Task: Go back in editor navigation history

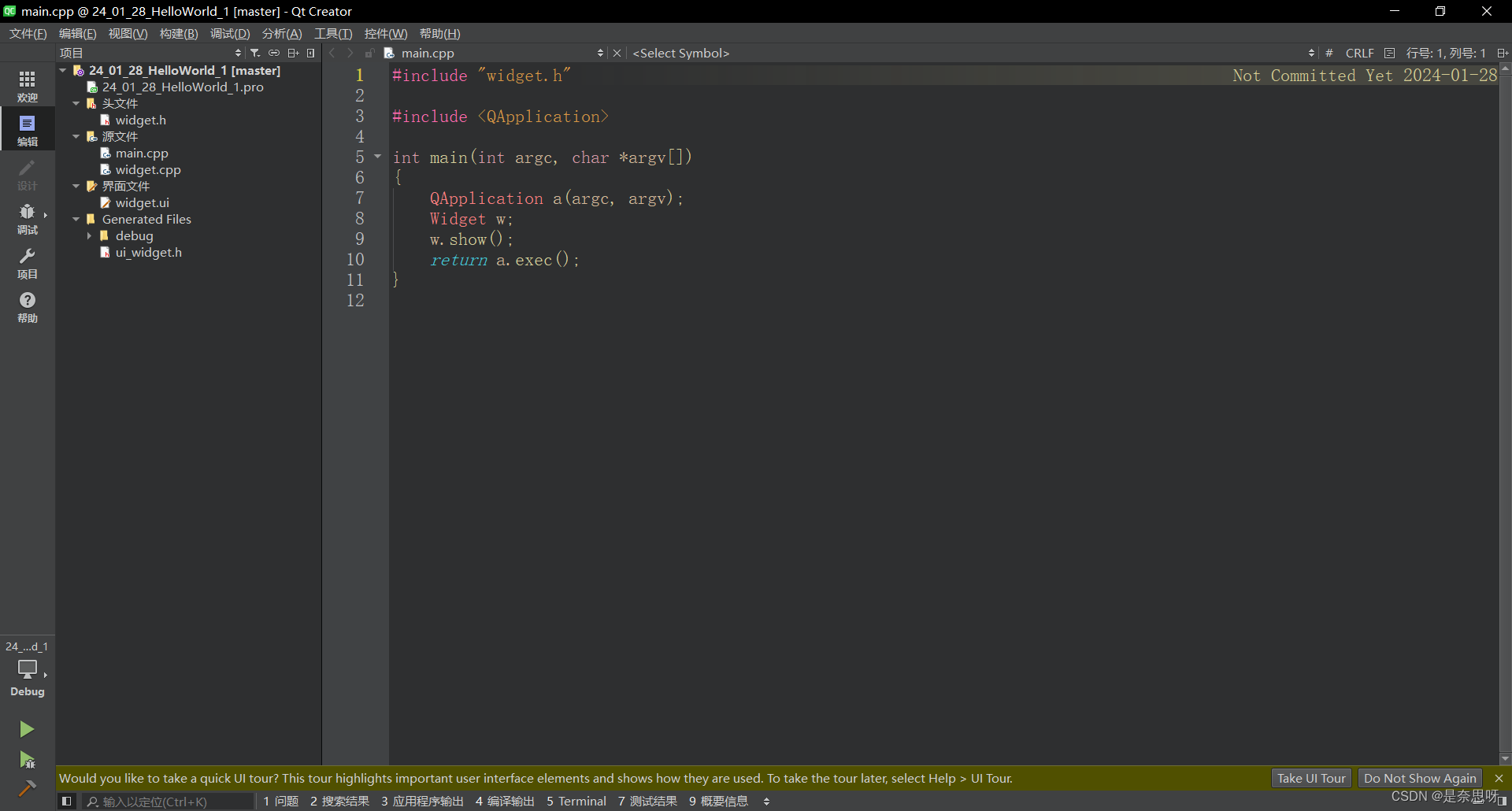Action: [332, 53]
